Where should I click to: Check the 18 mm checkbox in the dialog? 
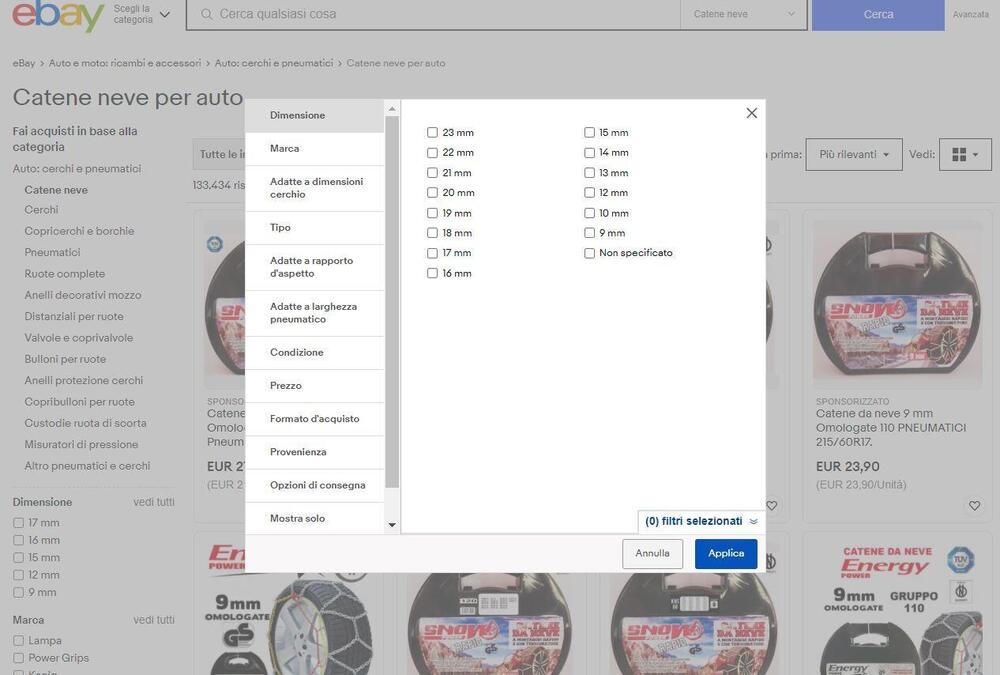click(432, 233)
